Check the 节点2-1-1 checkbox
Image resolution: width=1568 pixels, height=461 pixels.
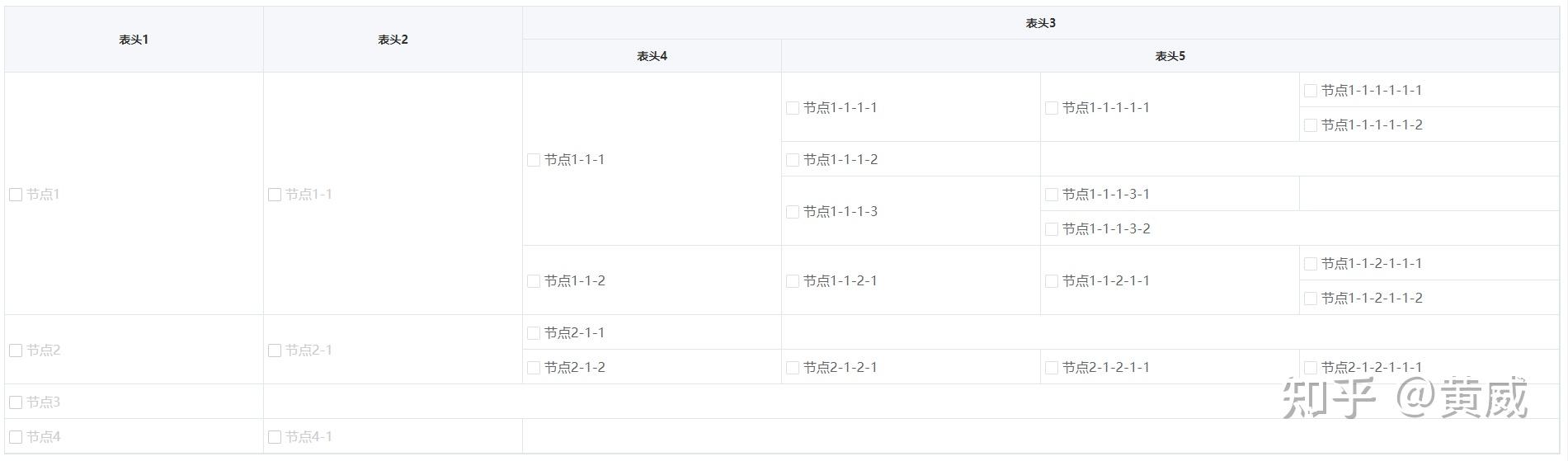pos(534,333)
